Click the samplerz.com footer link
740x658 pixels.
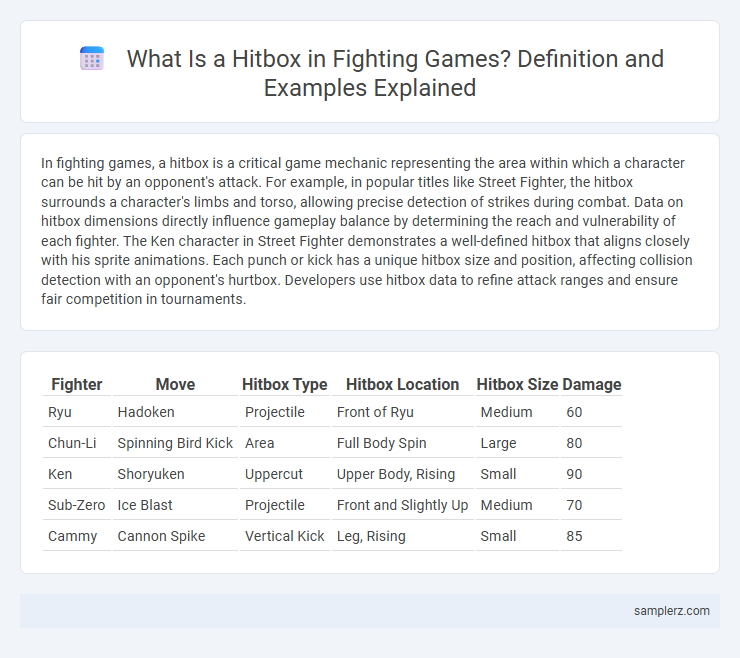click(x=672, y=611)
